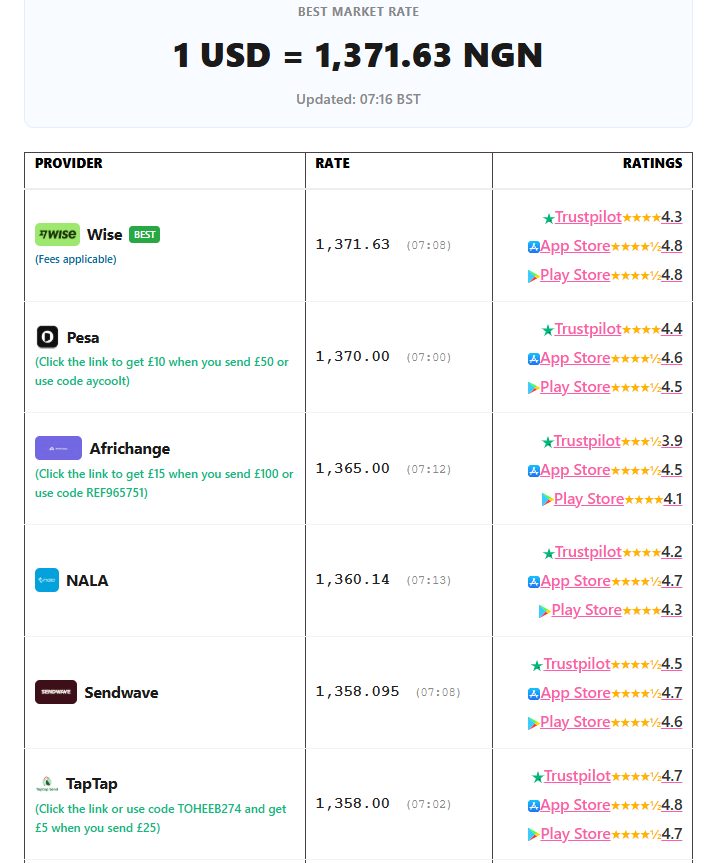Open Pesa's Trustpilot rating link
Viewport: 717px width, 863px height.
(x=588, y=329)
